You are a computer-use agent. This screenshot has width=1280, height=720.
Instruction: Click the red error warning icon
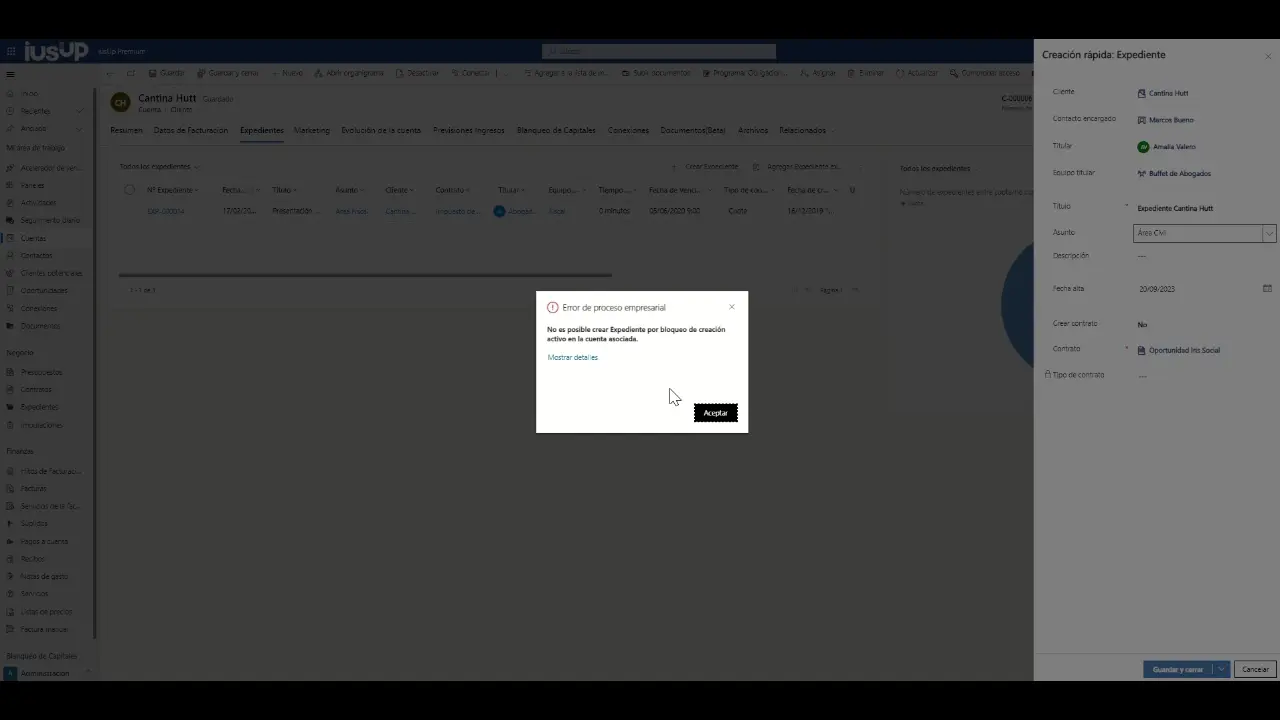(553, 308)
